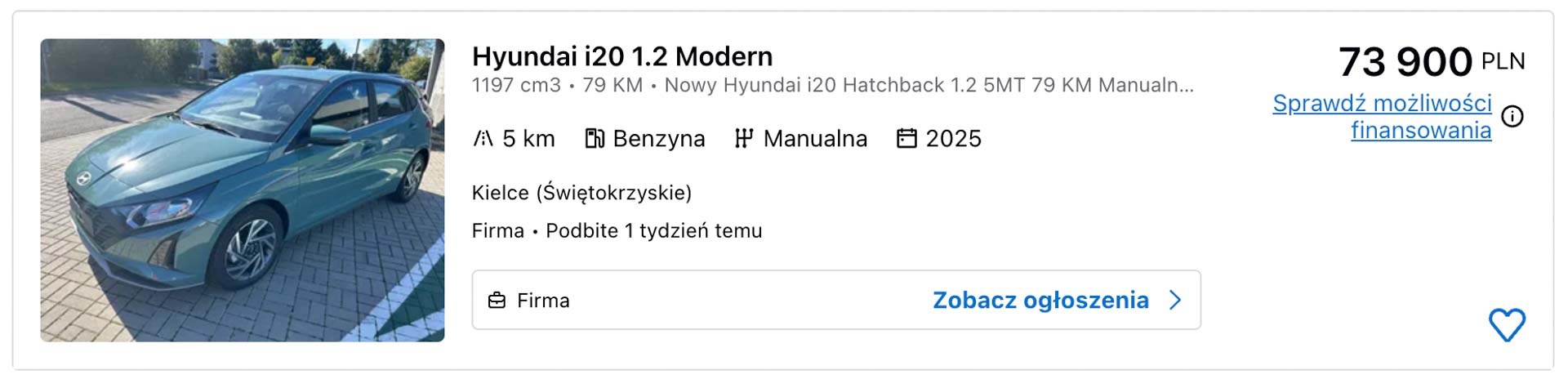
Task: Open Sprawdź możliwości finansowania link
Action: coord(1382,117)
